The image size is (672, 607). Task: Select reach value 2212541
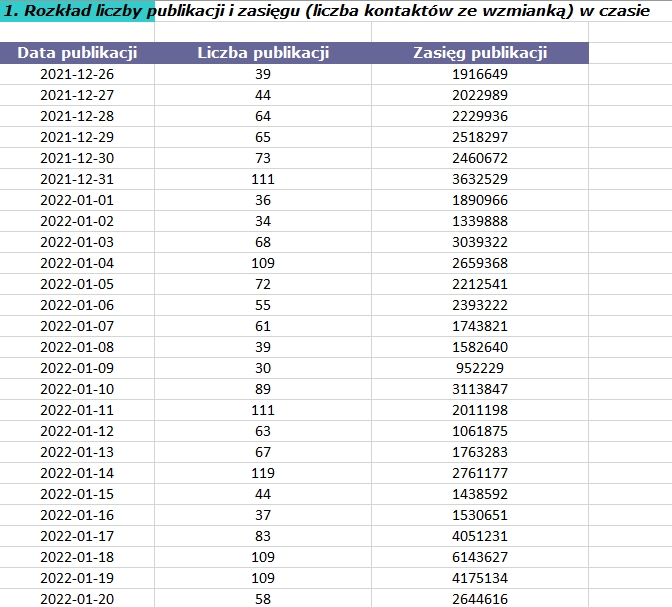(x=480, y=284)
